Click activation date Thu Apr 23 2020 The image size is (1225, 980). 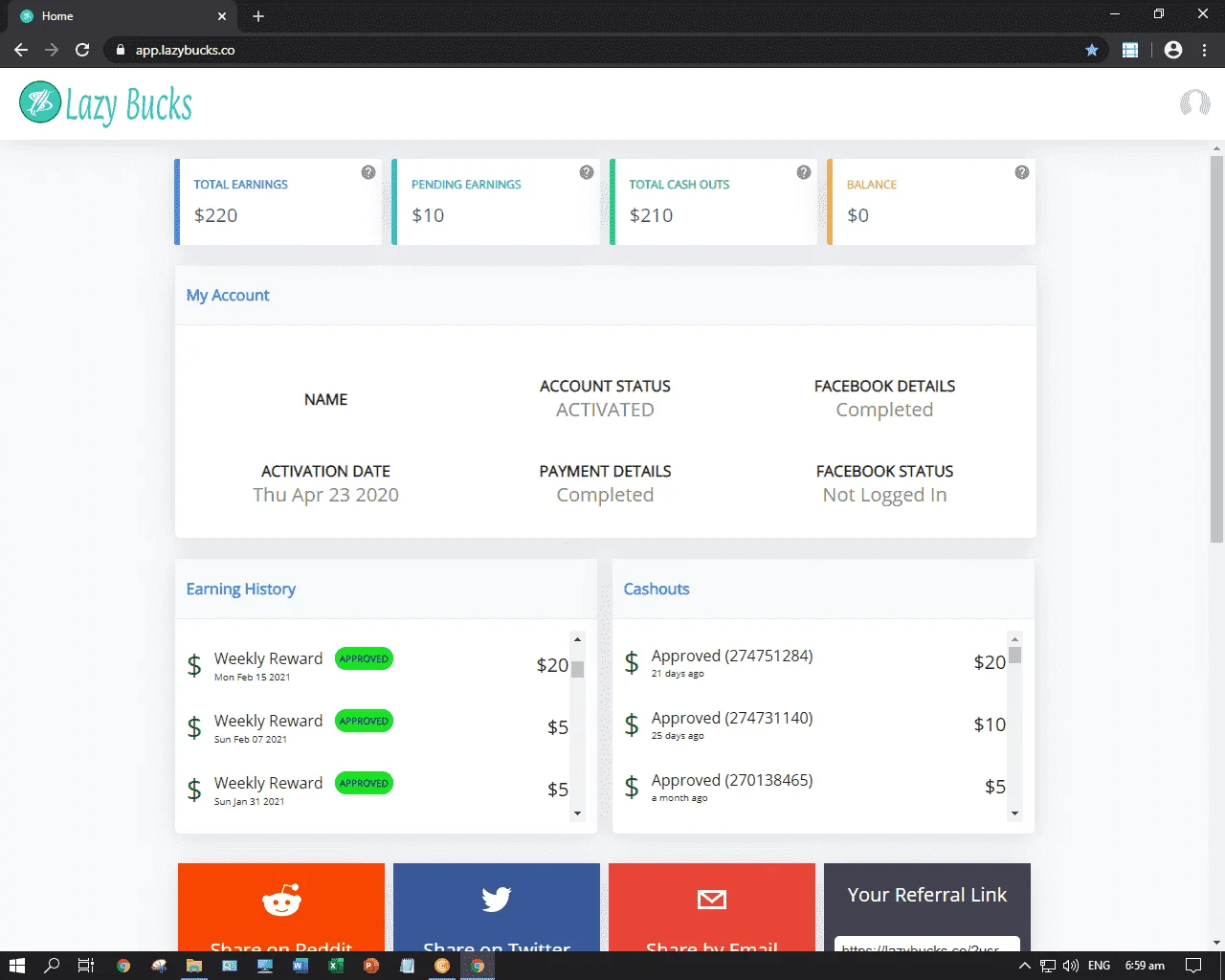click(x=326, y=495)
